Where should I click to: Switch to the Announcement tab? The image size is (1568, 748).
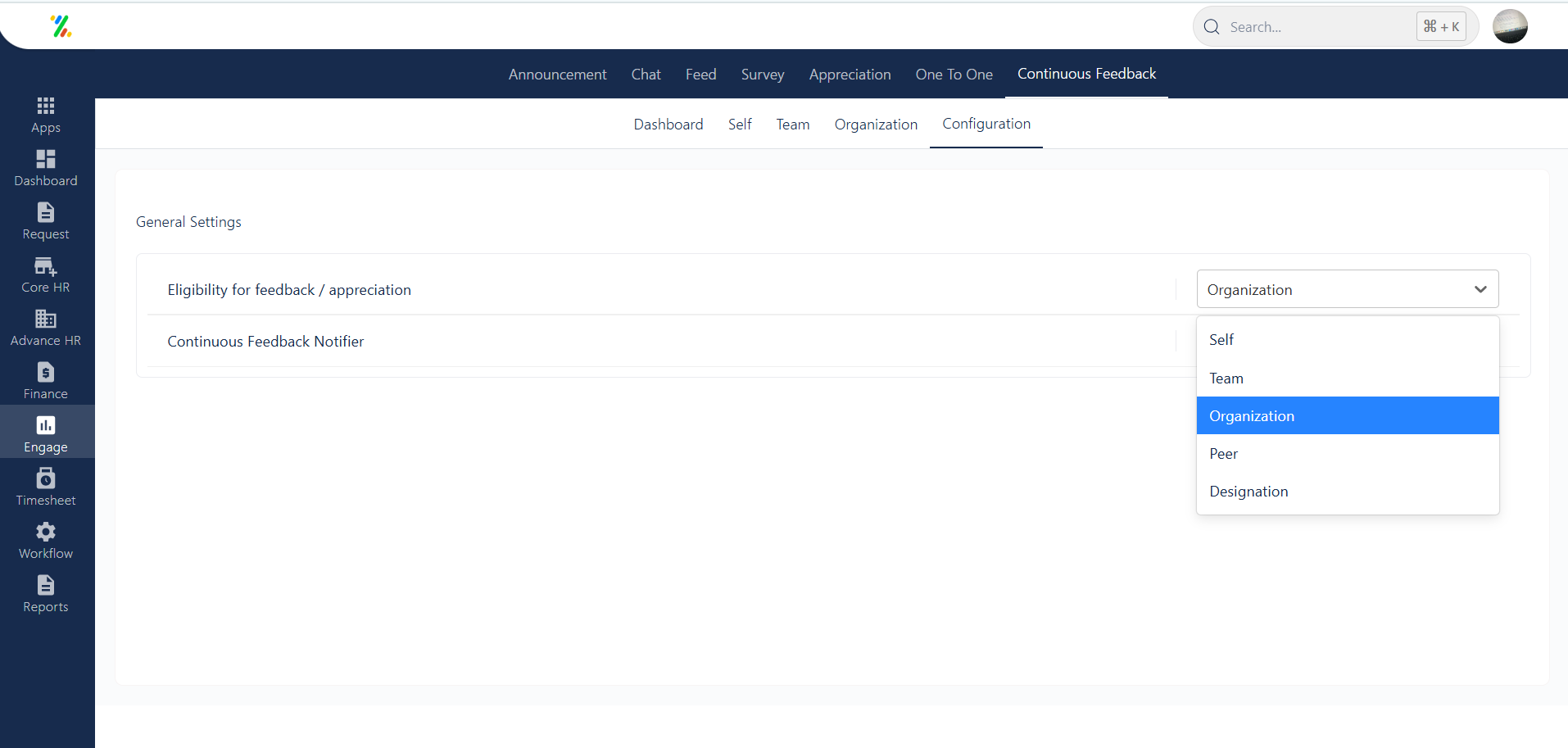(x=557, y=75)
